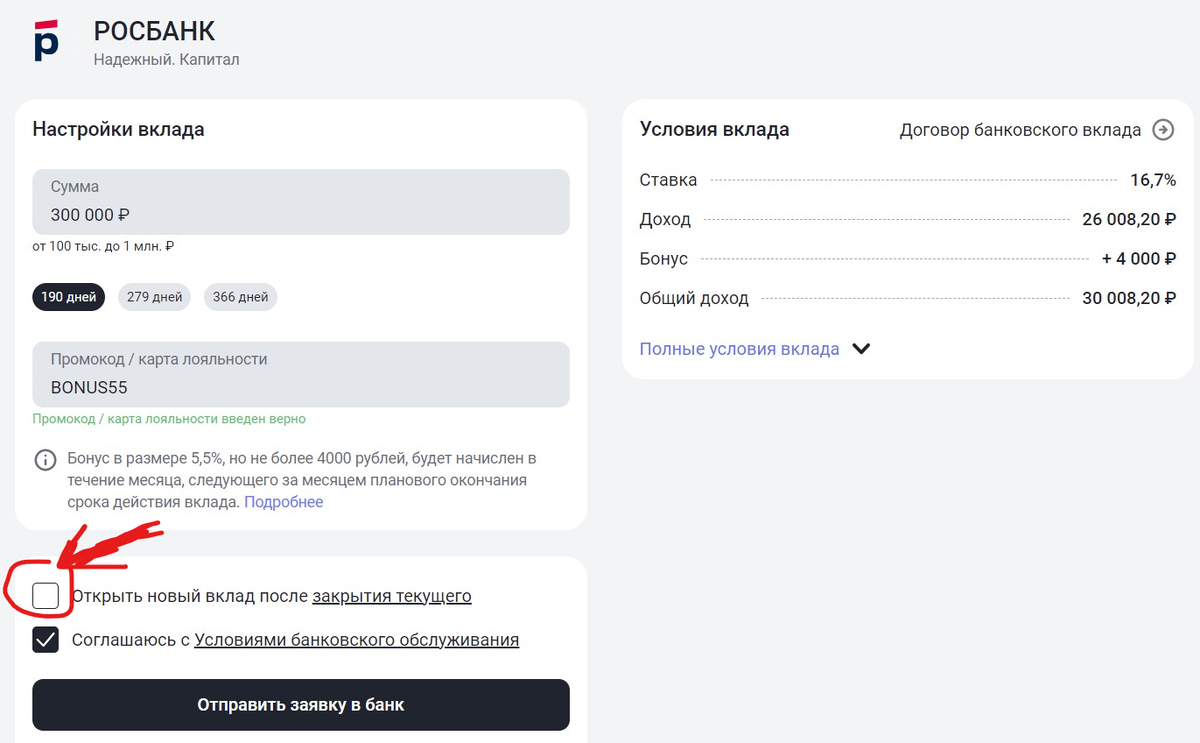Choose the 279 дней deposit term
Image resolution: width=1200 pixels, height=743 pixels.
coord(154,297)
